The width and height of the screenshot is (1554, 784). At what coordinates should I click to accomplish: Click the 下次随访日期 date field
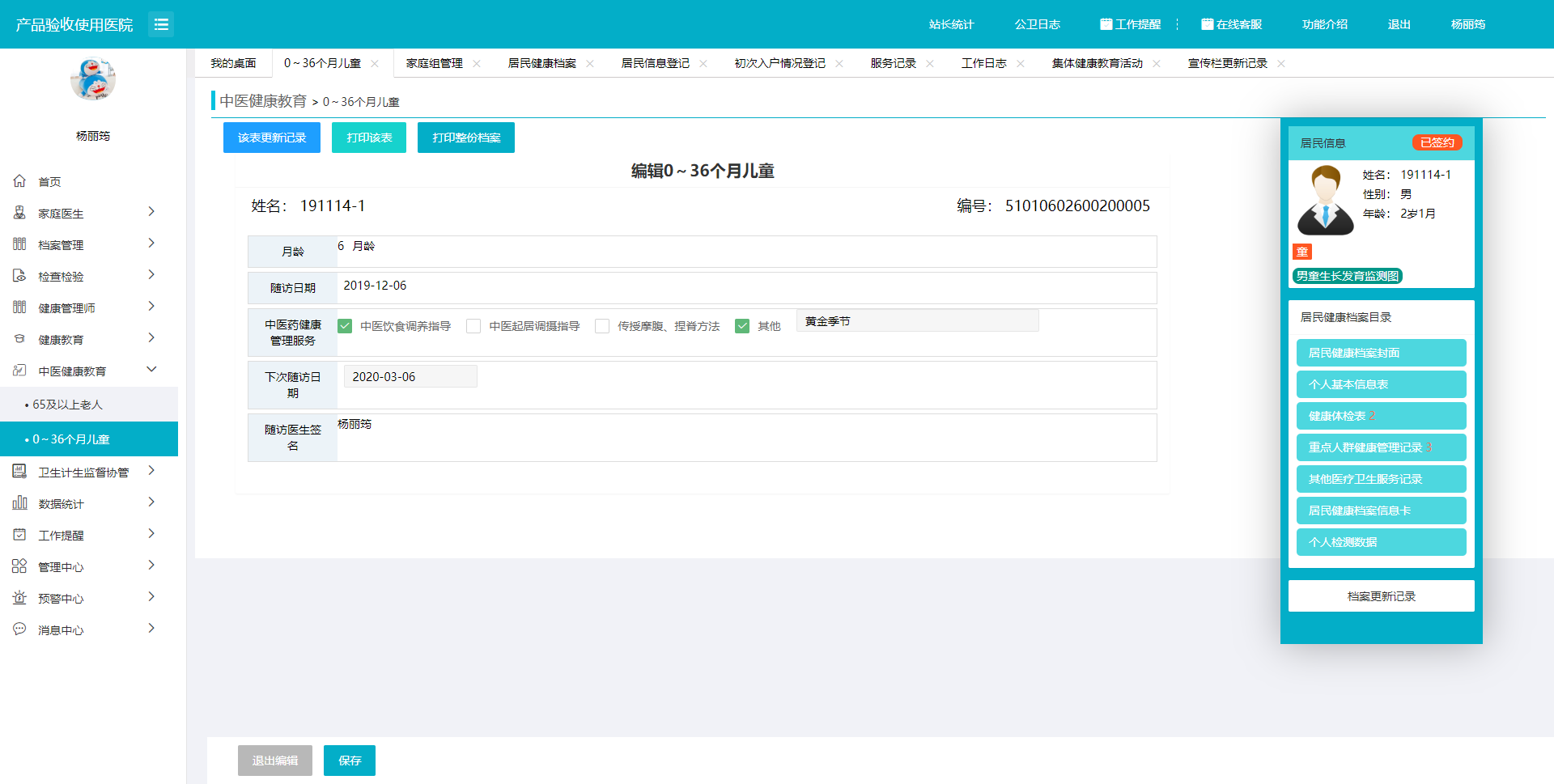410,377
